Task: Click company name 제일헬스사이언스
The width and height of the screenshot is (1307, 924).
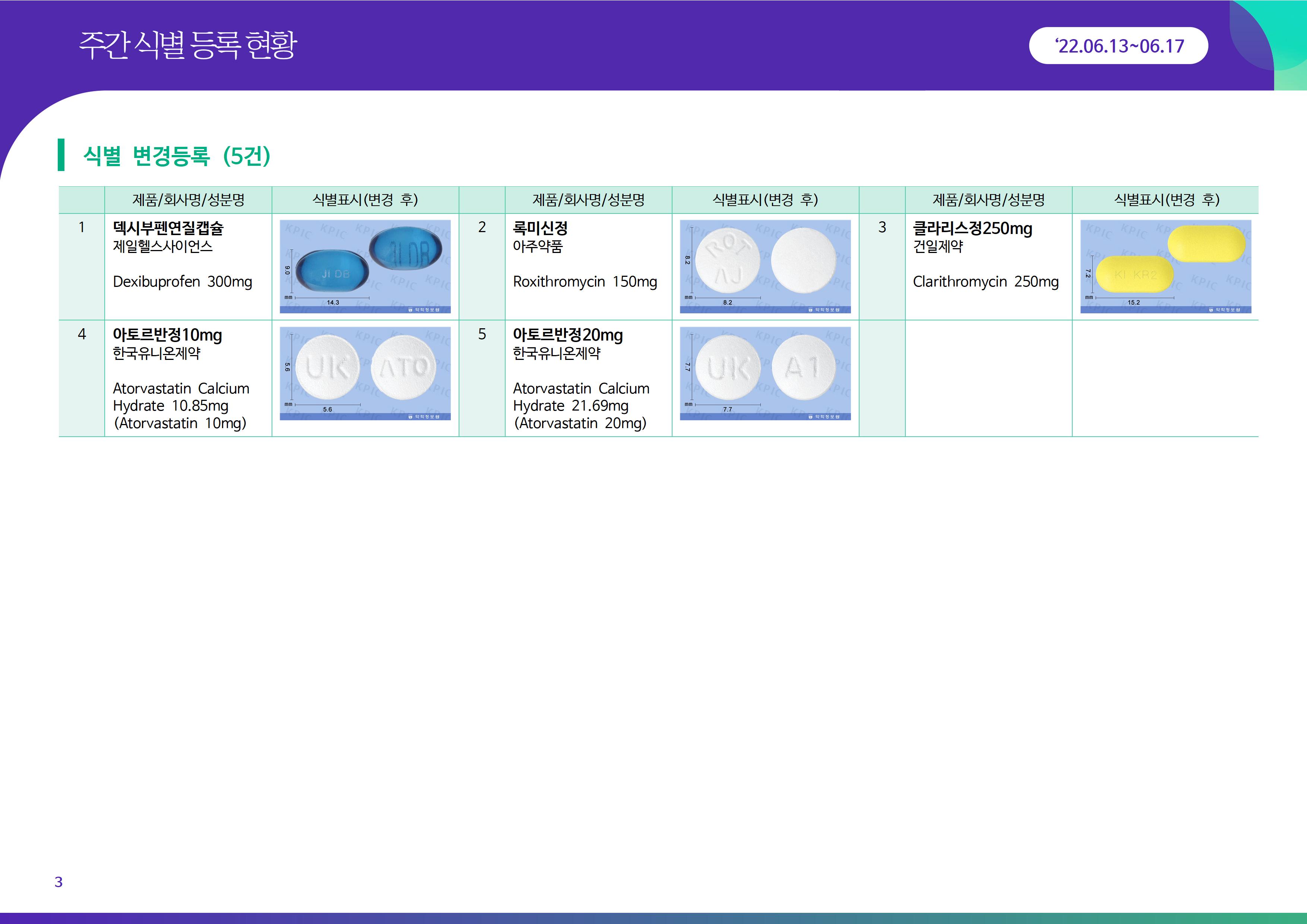Action: (x=162, y=247)
